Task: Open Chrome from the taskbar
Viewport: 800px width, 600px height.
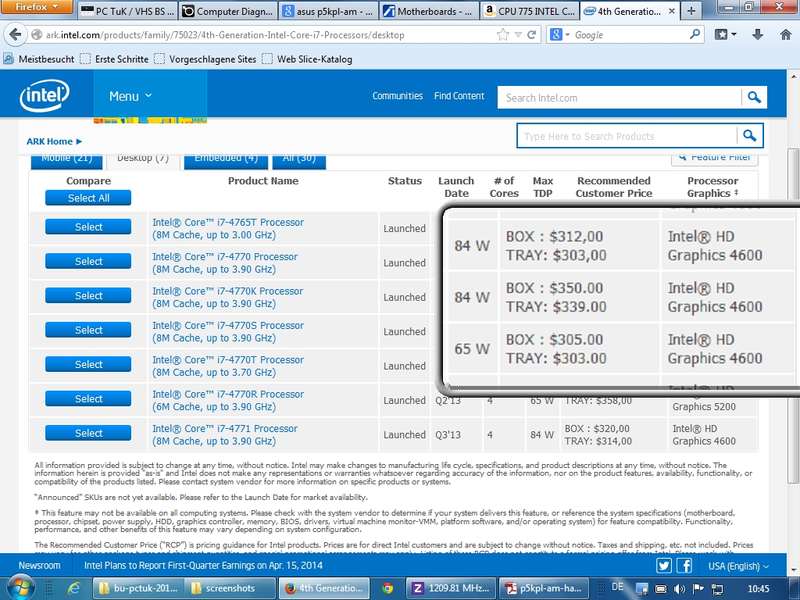Action: [387, 588]
